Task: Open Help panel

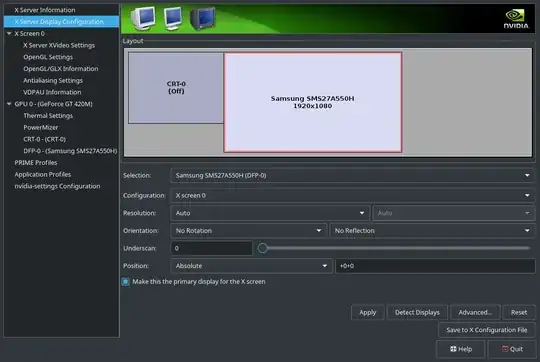Action: (461, 349)
